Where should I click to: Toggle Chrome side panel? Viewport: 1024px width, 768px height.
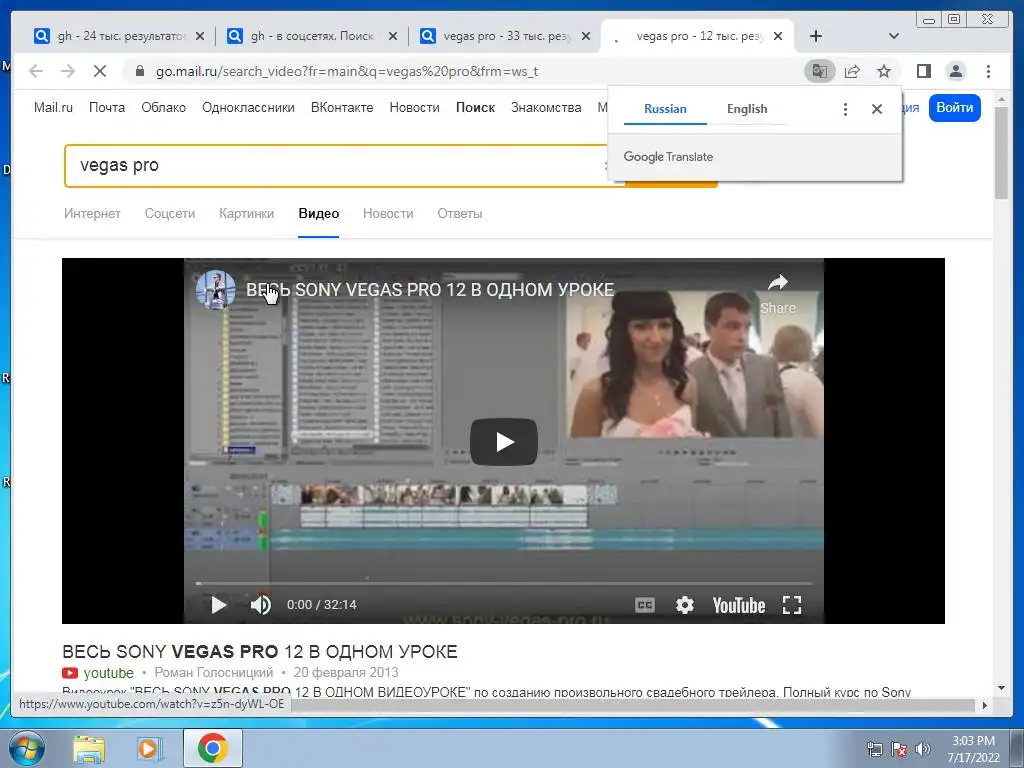(x=923, y=71)
